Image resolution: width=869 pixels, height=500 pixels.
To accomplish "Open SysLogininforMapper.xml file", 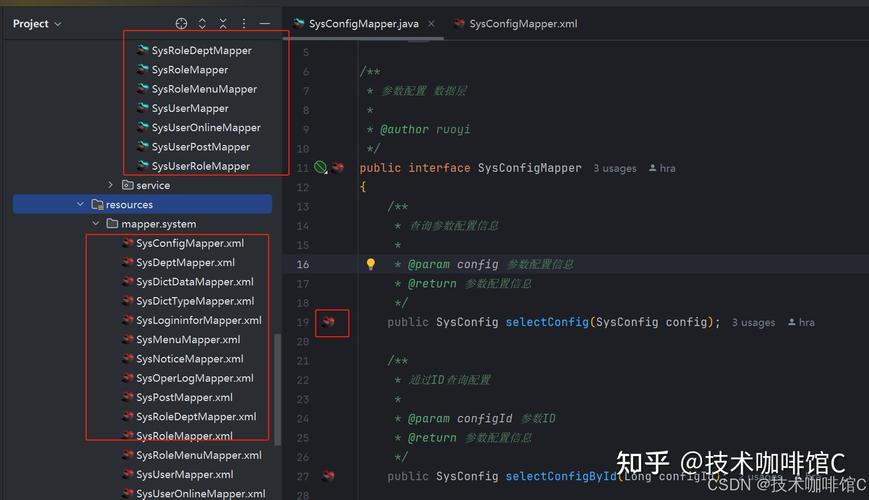I will 198,320.
